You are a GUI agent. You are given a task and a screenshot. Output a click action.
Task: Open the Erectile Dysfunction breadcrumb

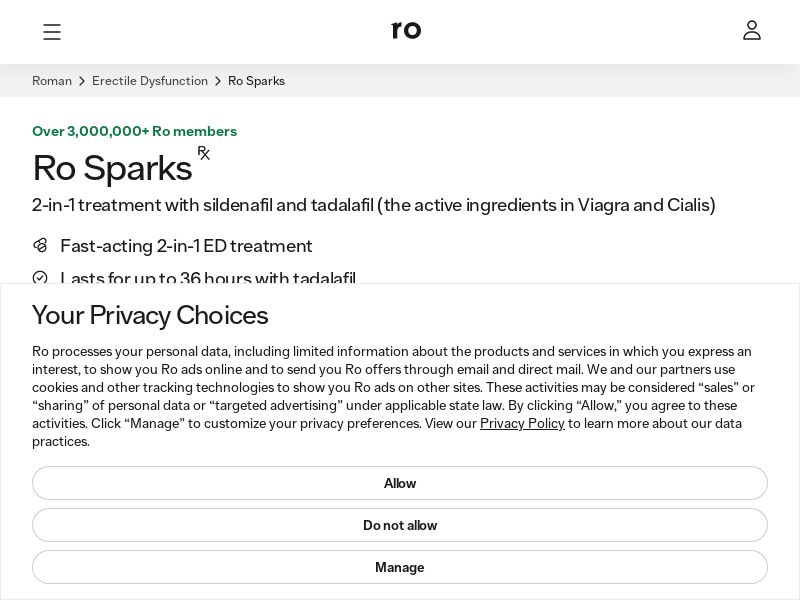coord(150,81)
